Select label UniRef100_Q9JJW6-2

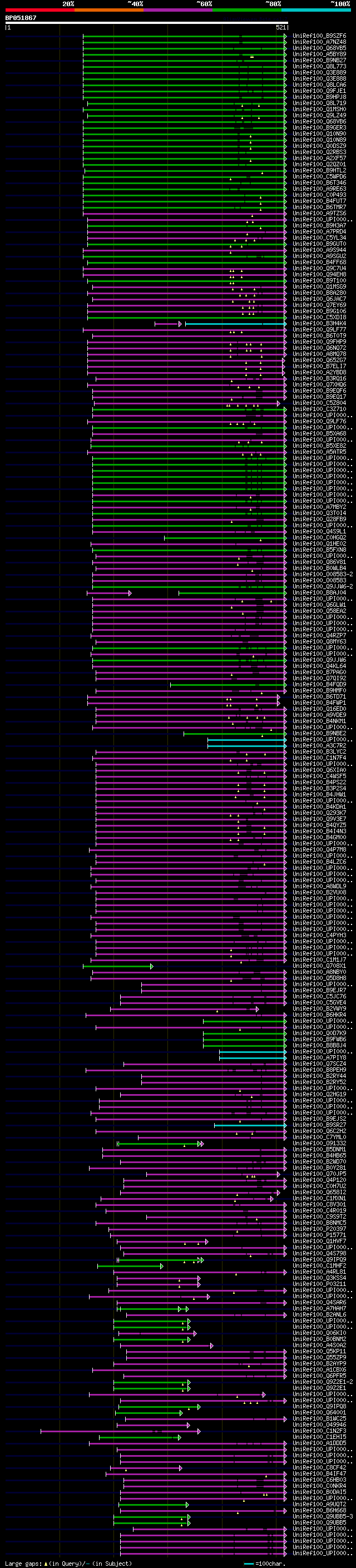tap(323, 586)
